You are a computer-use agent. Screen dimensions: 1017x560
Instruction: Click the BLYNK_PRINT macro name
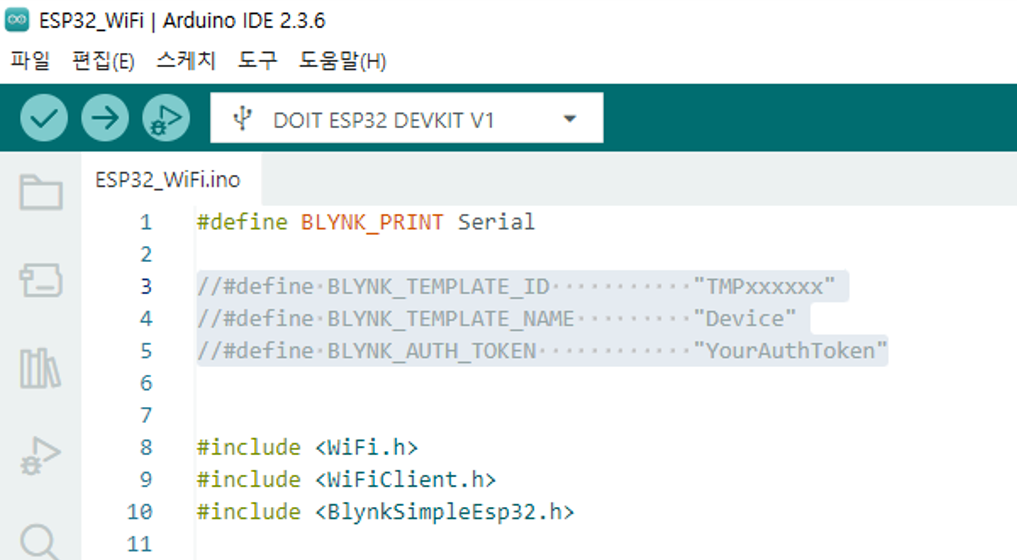tap(372, 223)
